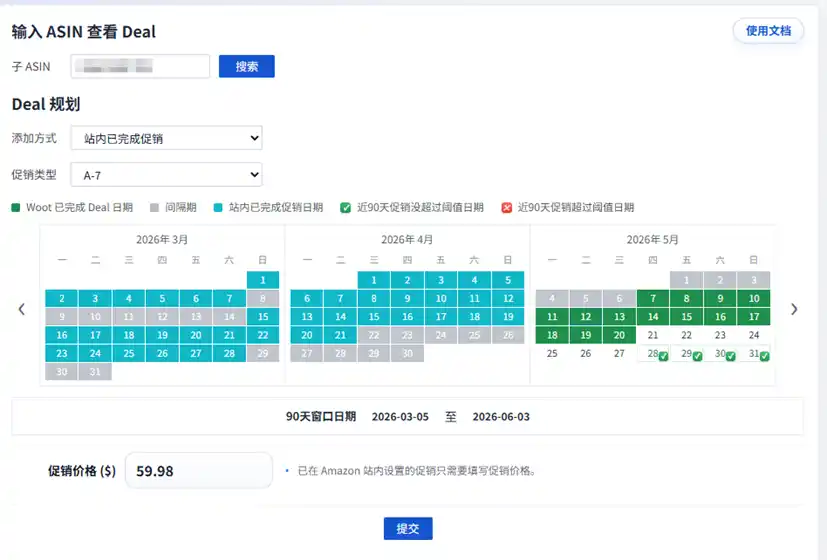Go to previous months arrow
The image size is (827, 560).
[22, 309]
